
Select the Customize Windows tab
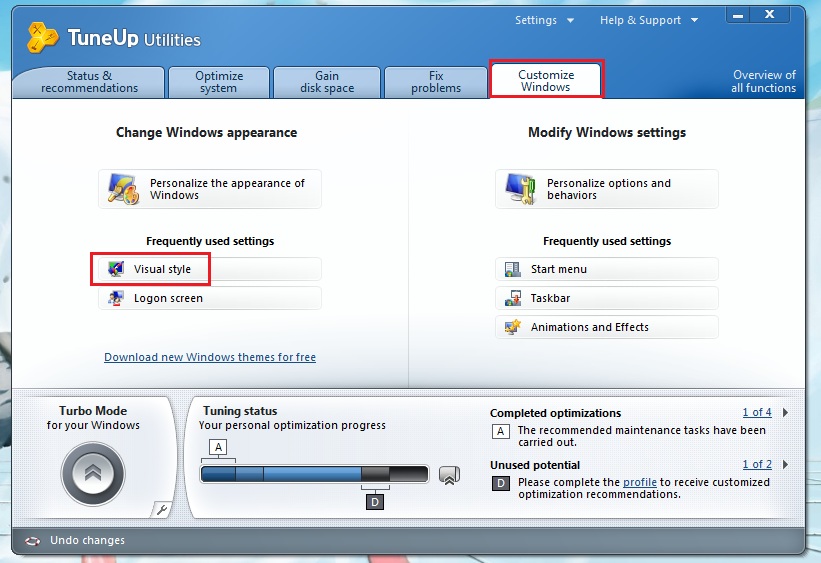tap(546, 81)
